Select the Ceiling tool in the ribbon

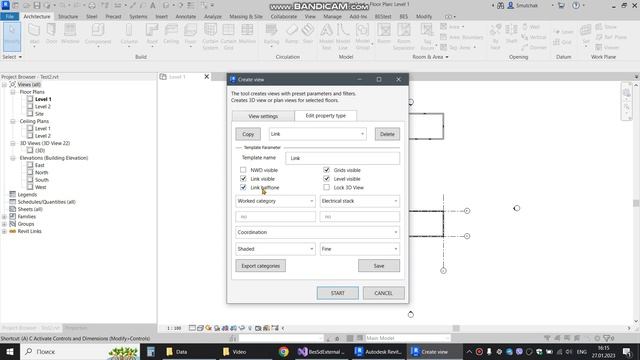[x=171, y=34]
